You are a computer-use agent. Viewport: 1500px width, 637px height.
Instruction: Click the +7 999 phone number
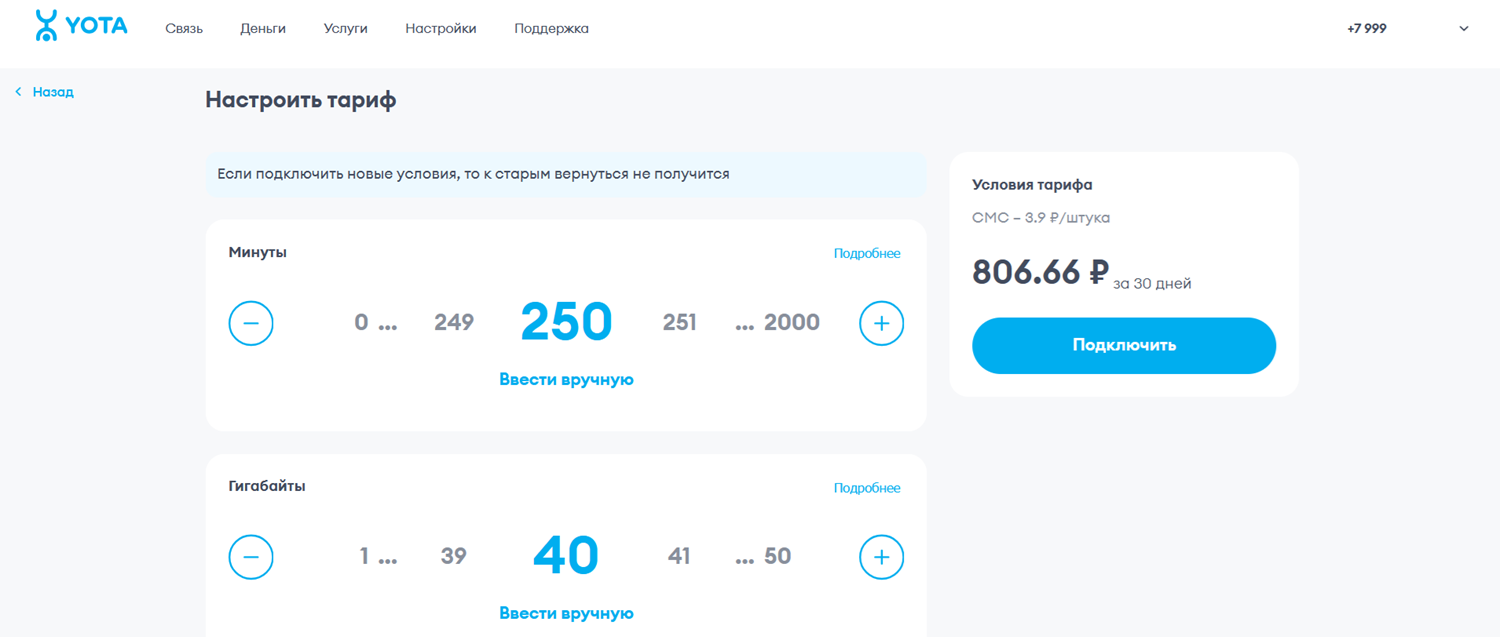click(1366, 29)
